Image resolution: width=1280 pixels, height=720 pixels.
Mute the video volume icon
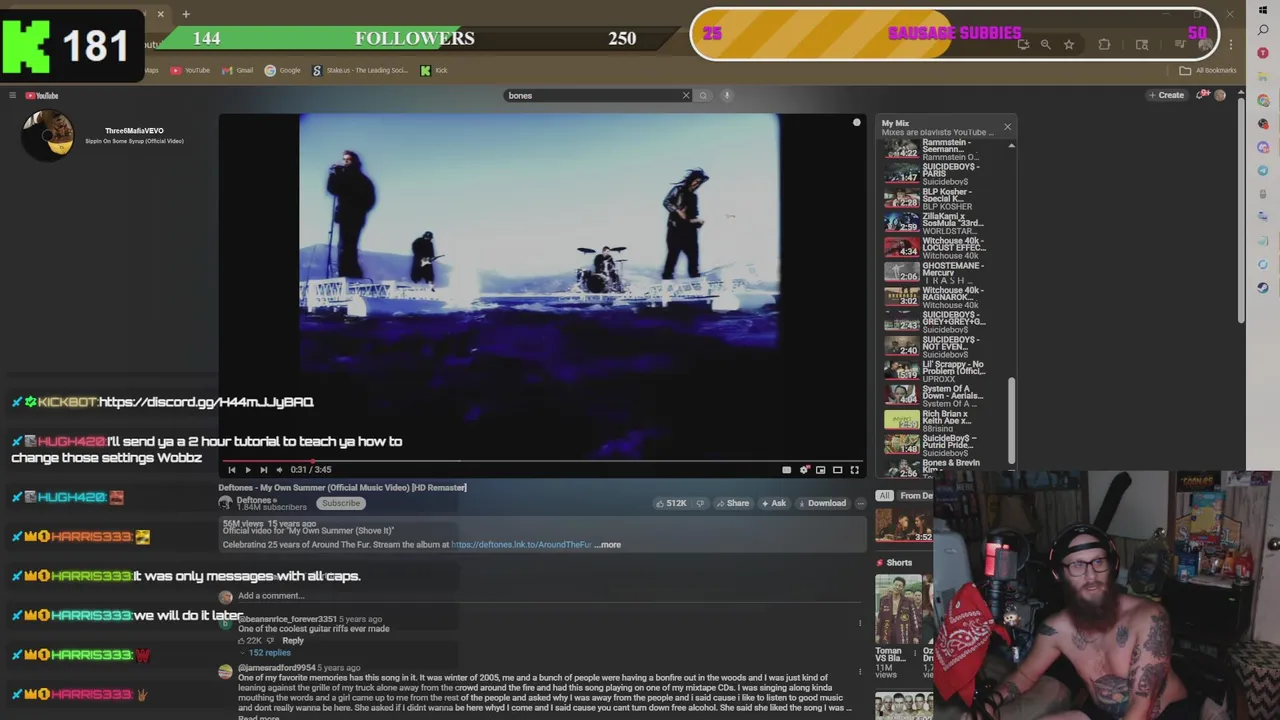tap(279, 470)
